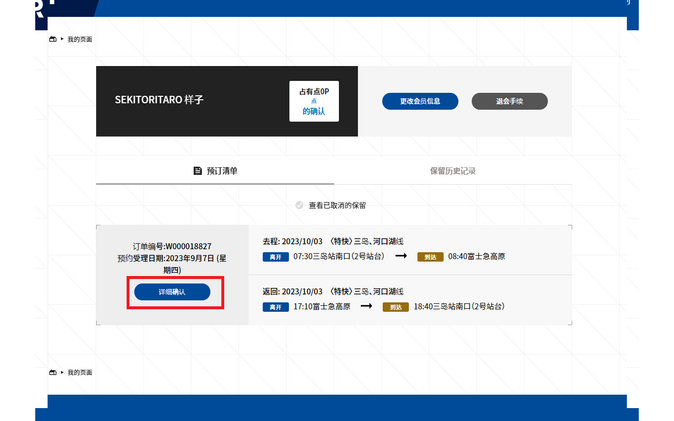Click the arrow icon on return trip row

366,306
